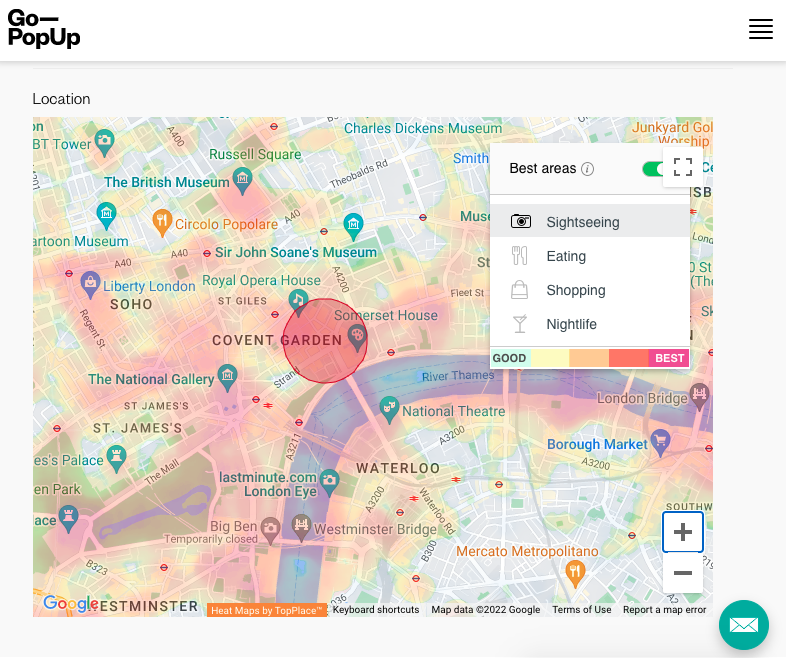Image resolution: width=786 pixels, height=658 pixels.
Task: Select Nightlife heat map option
Action: [x=590, y=324]
